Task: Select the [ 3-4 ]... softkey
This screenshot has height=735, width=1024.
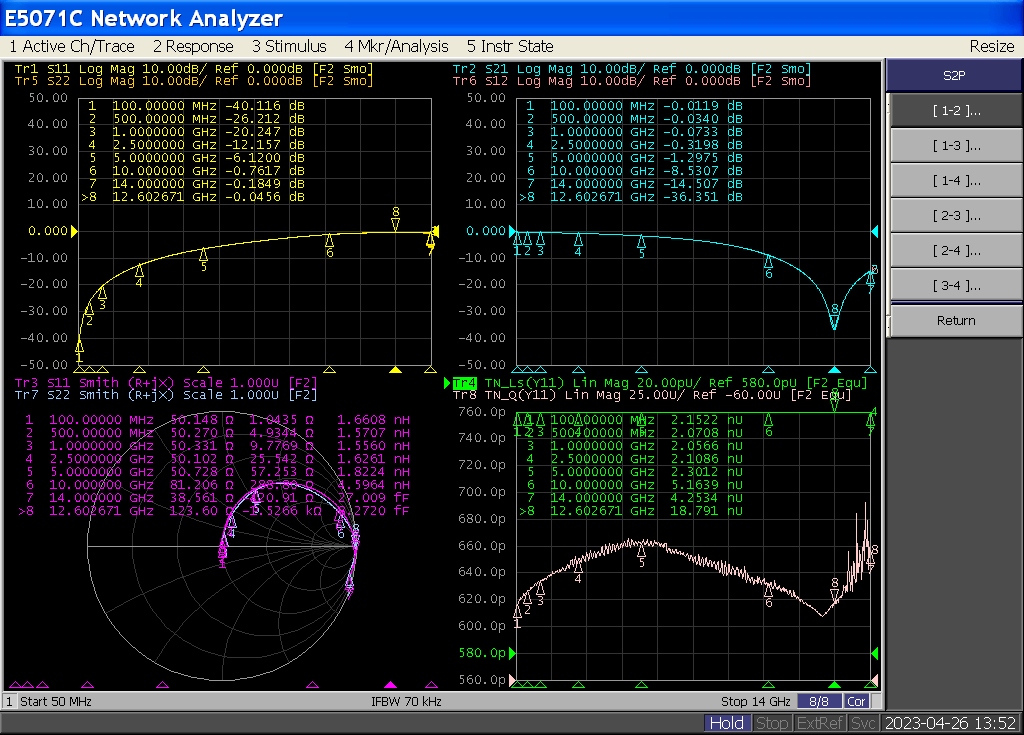Action: tap(956, 286)
